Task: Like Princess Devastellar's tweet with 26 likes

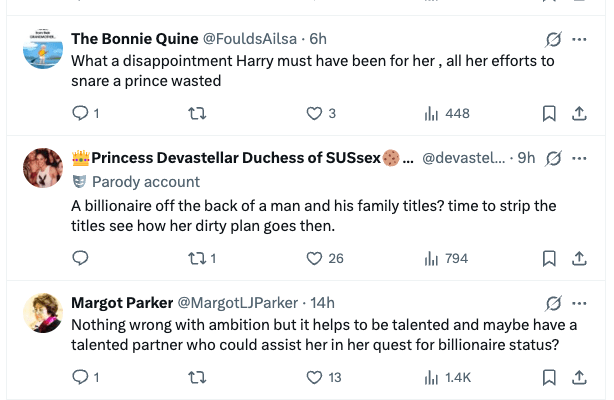Action: pyautogui.click(x=314, y=259)
